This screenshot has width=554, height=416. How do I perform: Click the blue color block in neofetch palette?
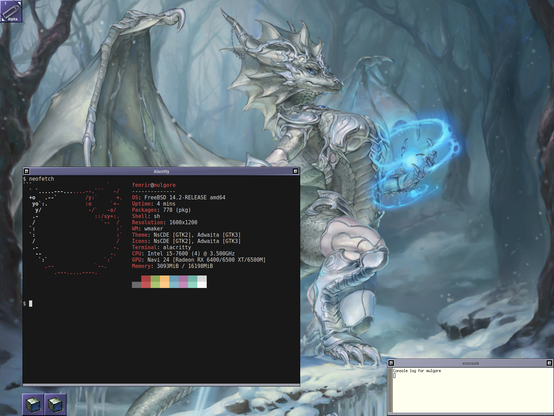tap(174, 282)
